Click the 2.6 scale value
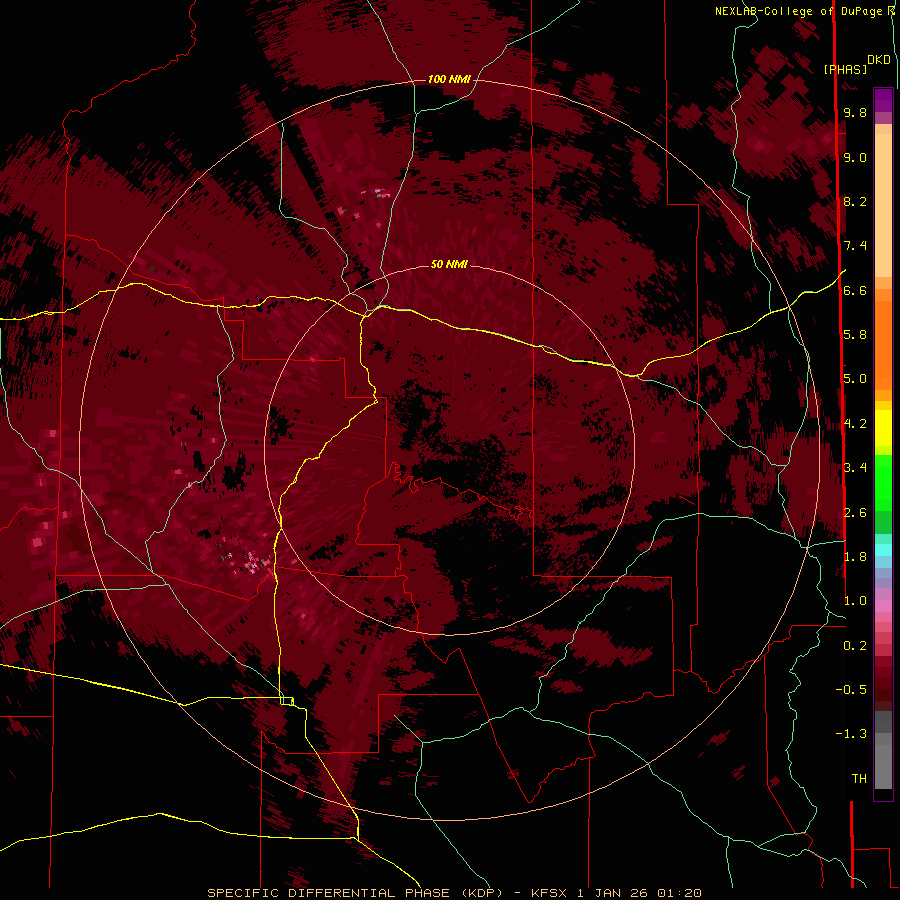900x900 pixels. click(855, 513)
